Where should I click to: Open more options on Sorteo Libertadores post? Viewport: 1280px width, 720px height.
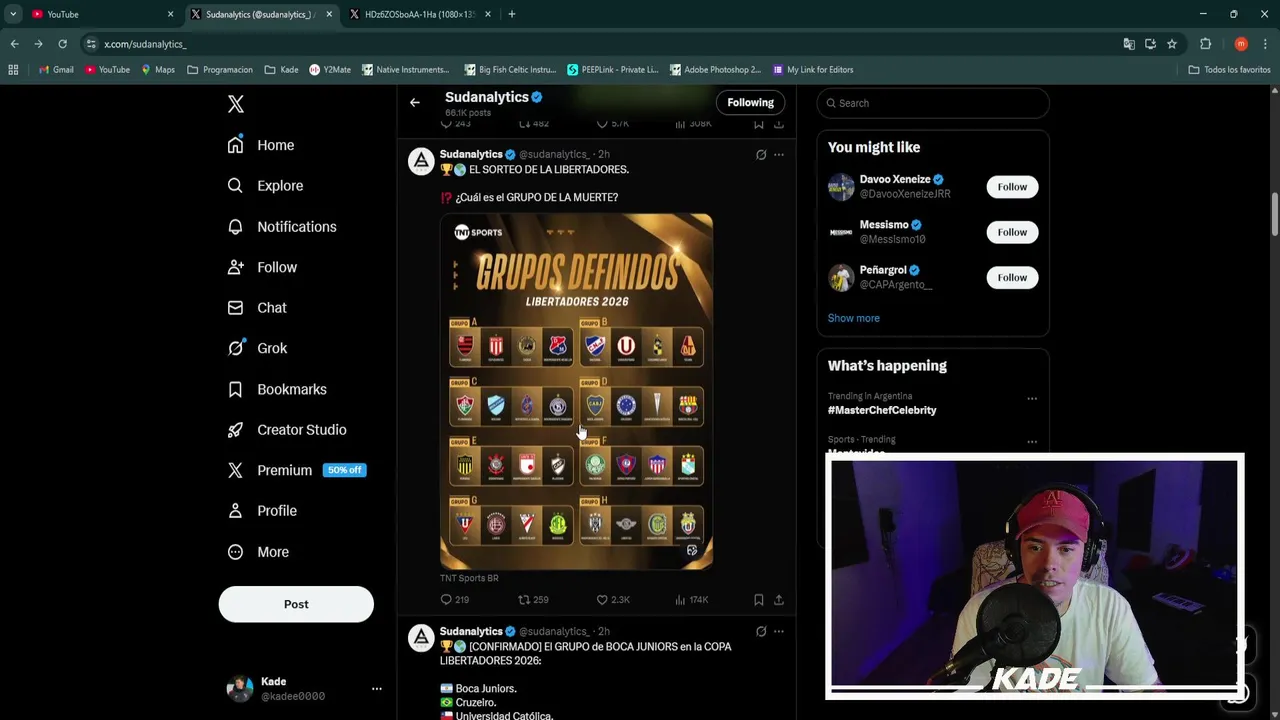(779, 155)
